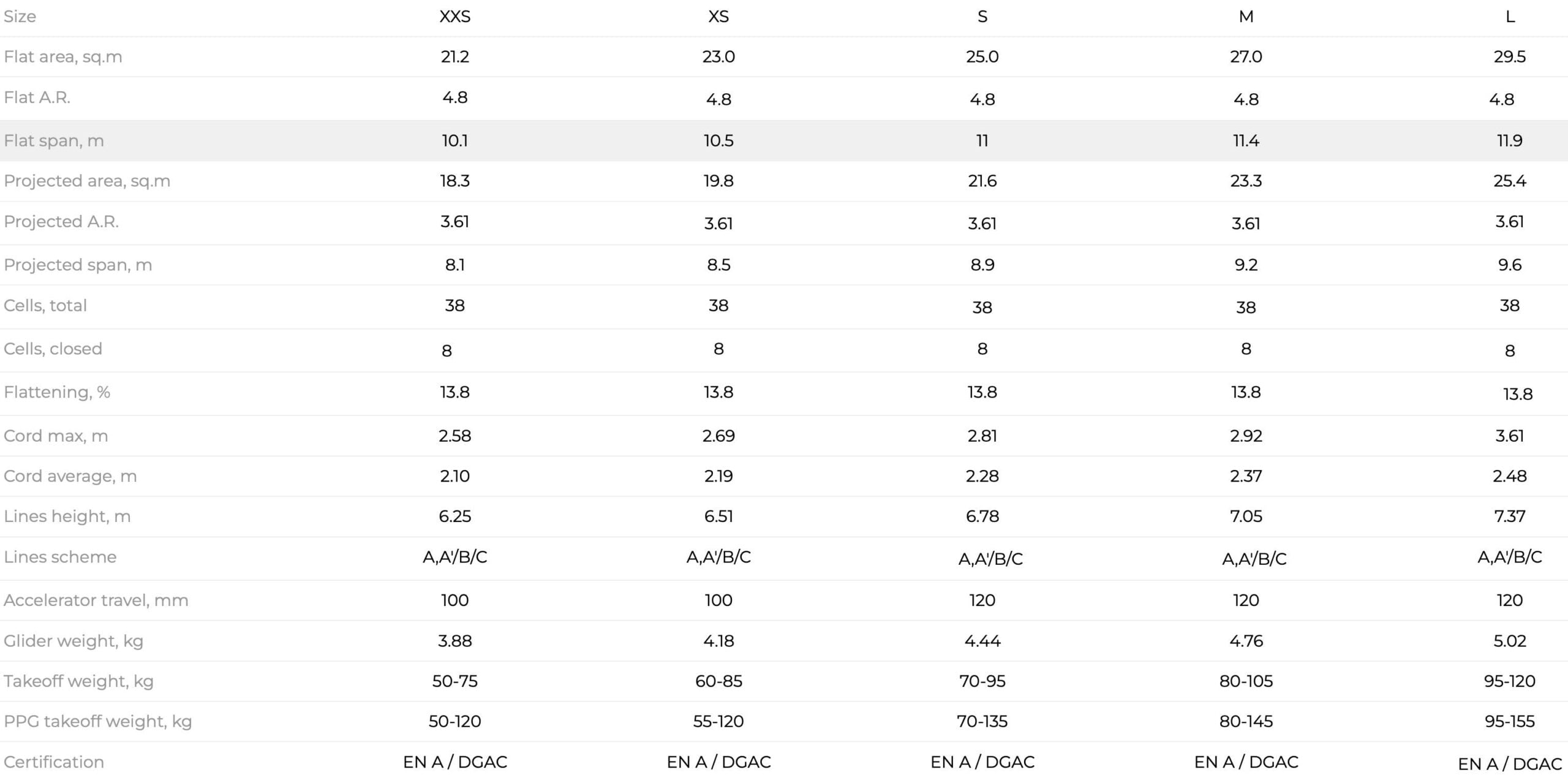
Task: Click EN A / DGAC under M column
Action: (x=1246, y=762)
